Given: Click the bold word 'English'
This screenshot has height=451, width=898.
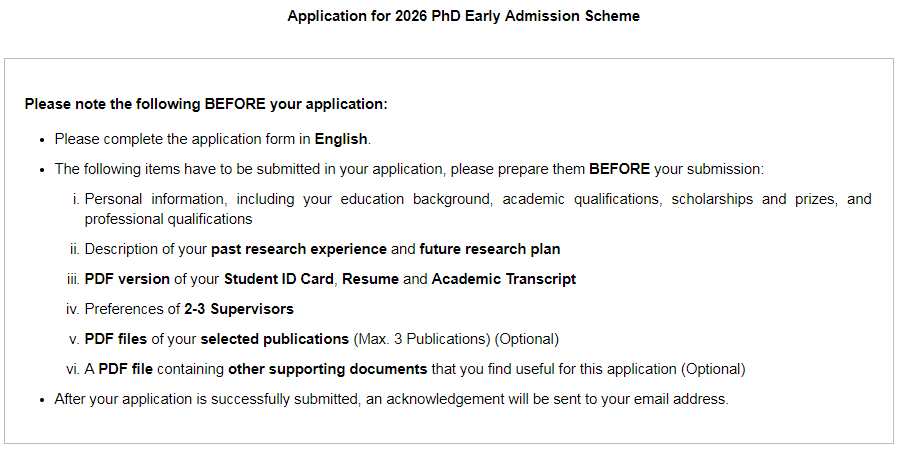Looking at the screenshot, I should pyautogui.click(x=341, y=139).
